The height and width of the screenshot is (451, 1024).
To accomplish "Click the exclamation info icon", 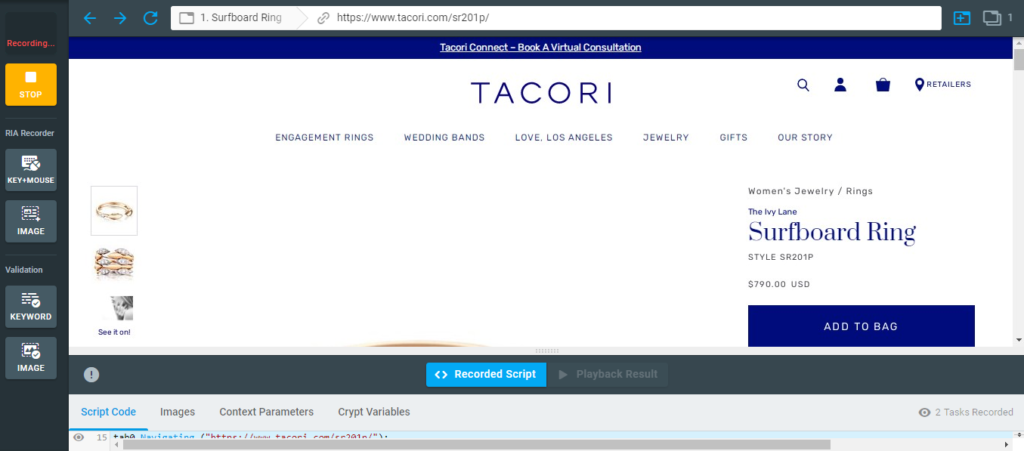I will 91,375.
